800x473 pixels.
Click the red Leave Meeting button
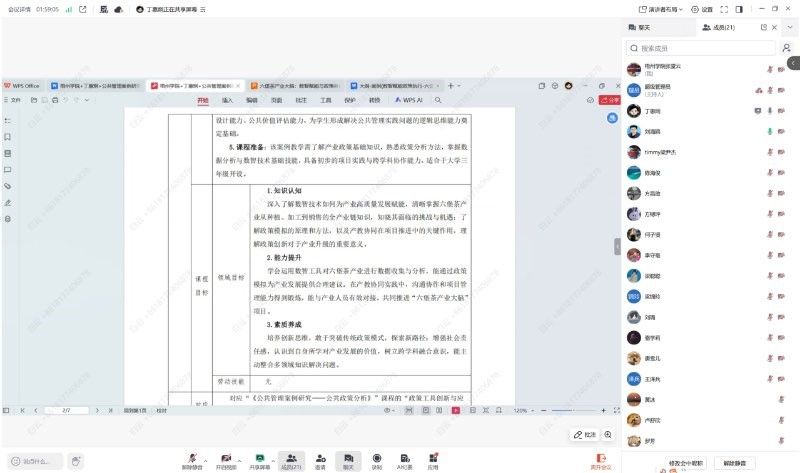(600, 459)
